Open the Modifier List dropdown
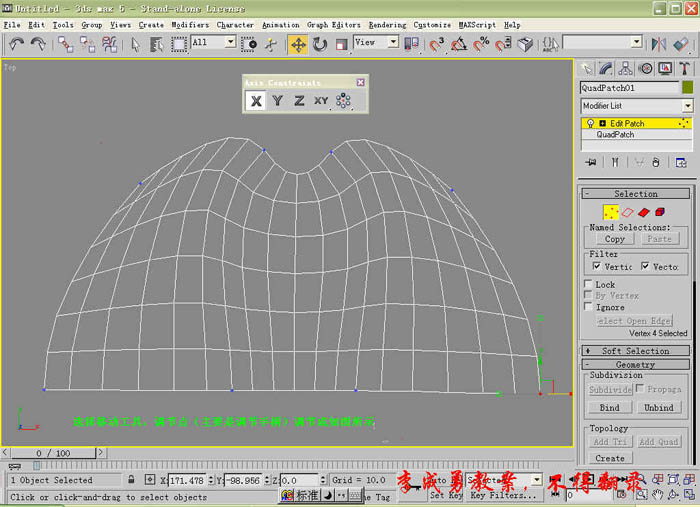 [x=688, y=106]
